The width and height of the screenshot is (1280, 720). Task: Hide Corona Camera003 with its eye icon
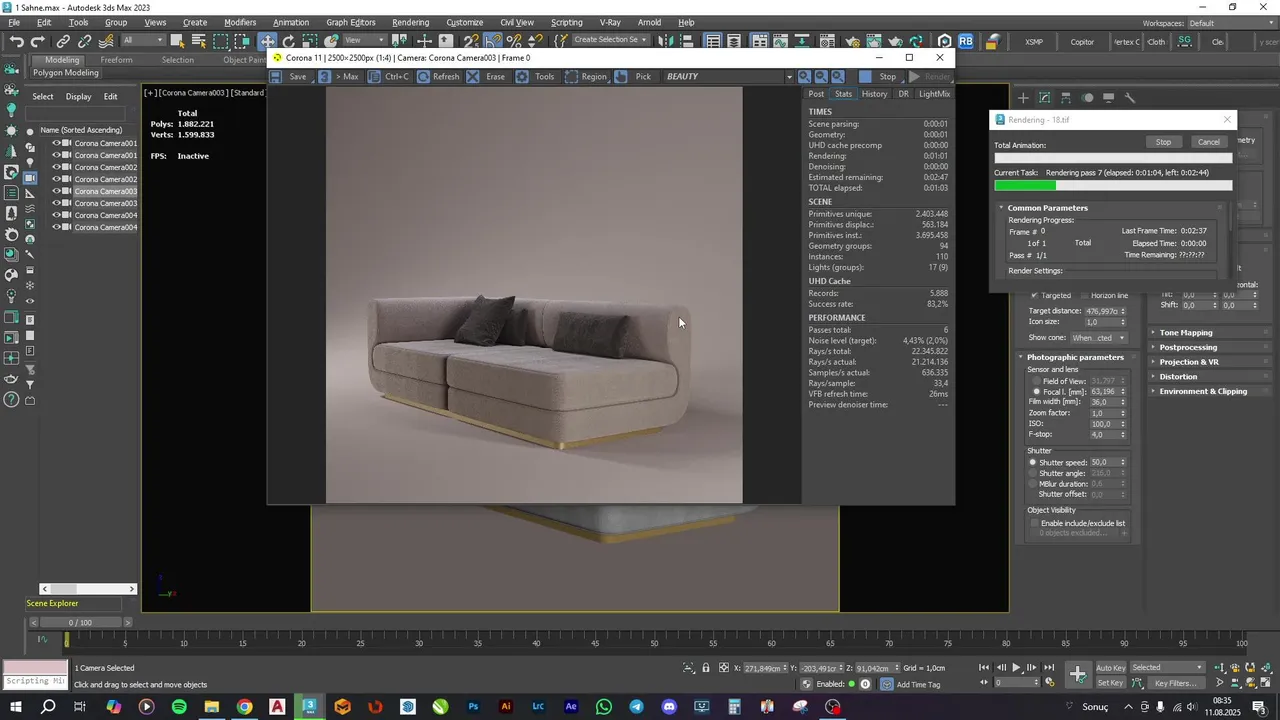coord(57,191)
